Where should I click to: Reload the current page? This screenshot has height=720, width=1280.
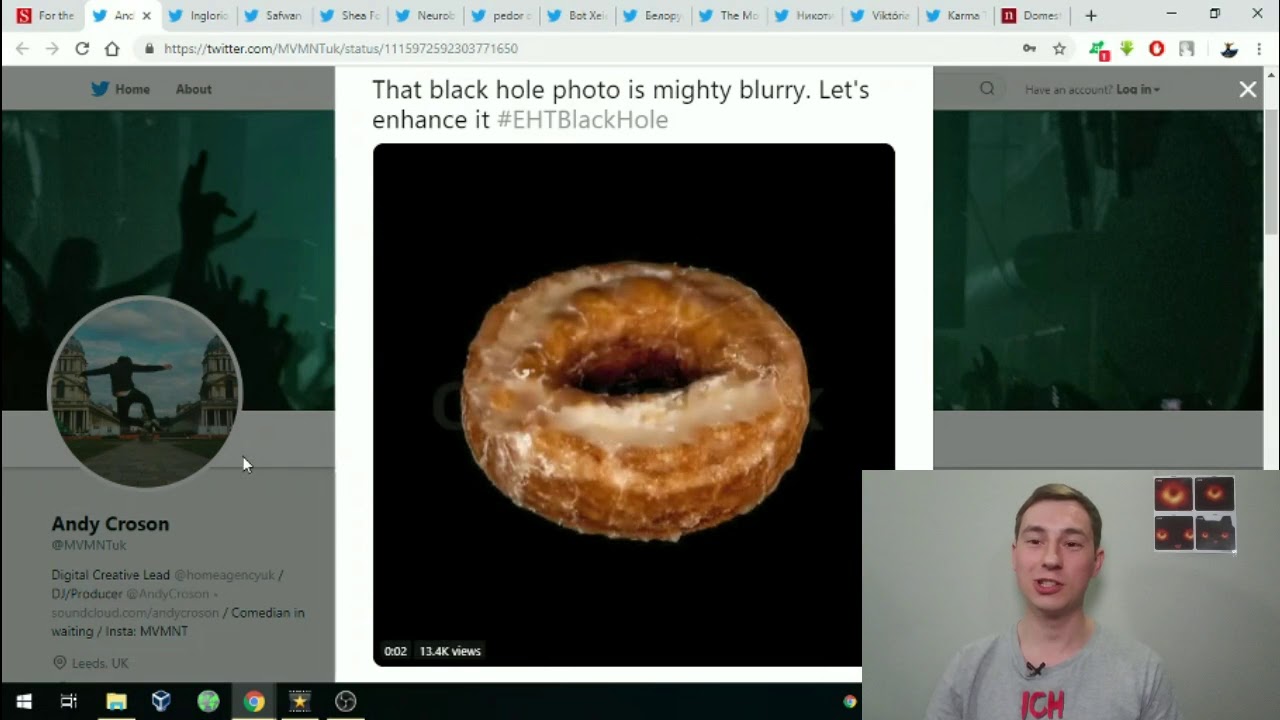pos(82,48)
